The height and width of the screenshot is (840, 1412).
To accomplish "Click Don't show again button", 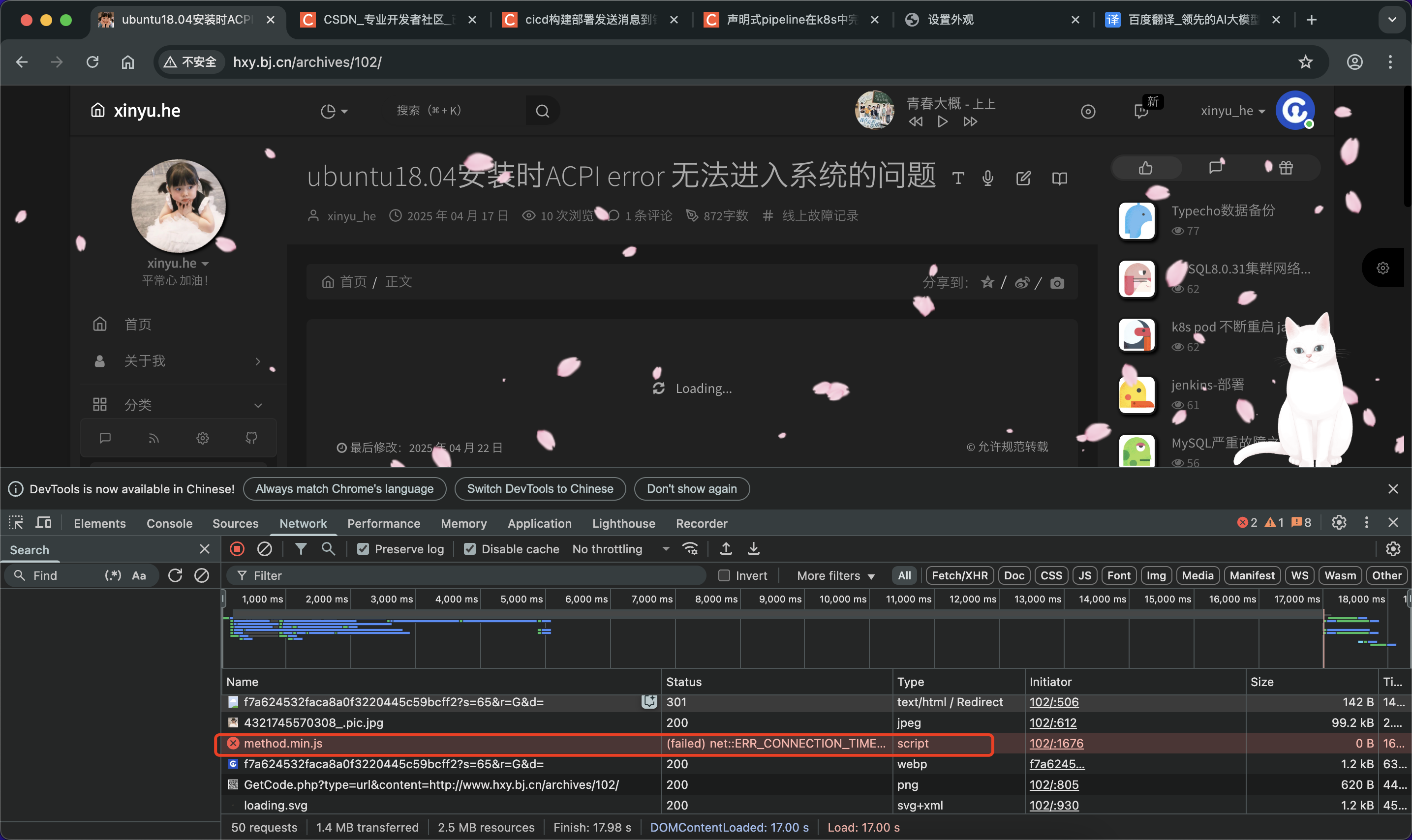I will 691,488.
